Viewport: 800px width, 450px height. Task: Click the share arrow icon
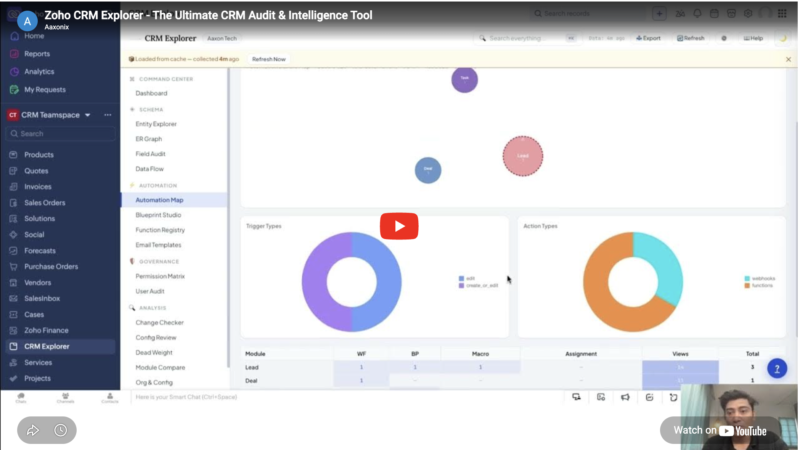tap(33, 430)
